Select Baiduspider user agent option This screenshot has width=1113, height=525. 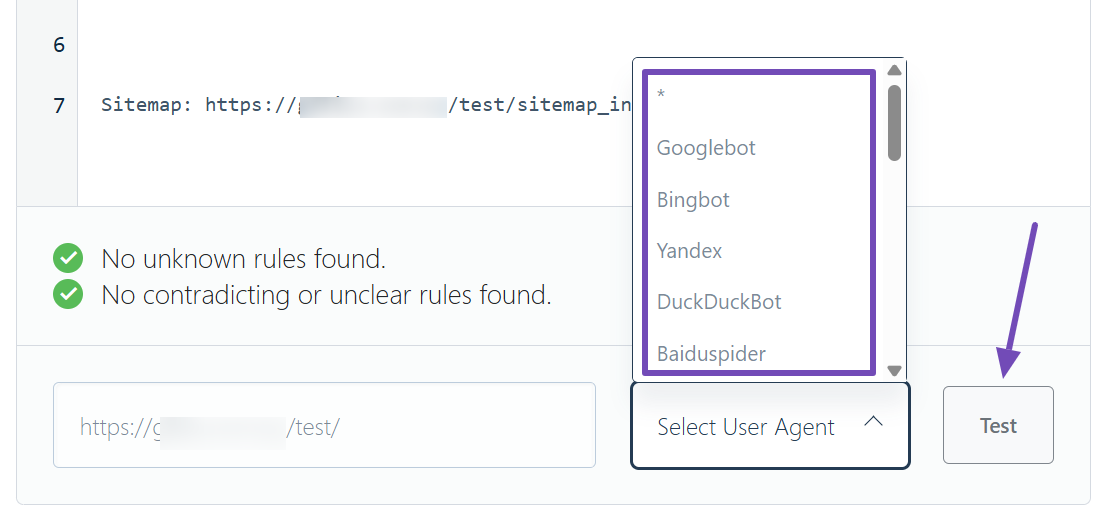coord(711,354)
